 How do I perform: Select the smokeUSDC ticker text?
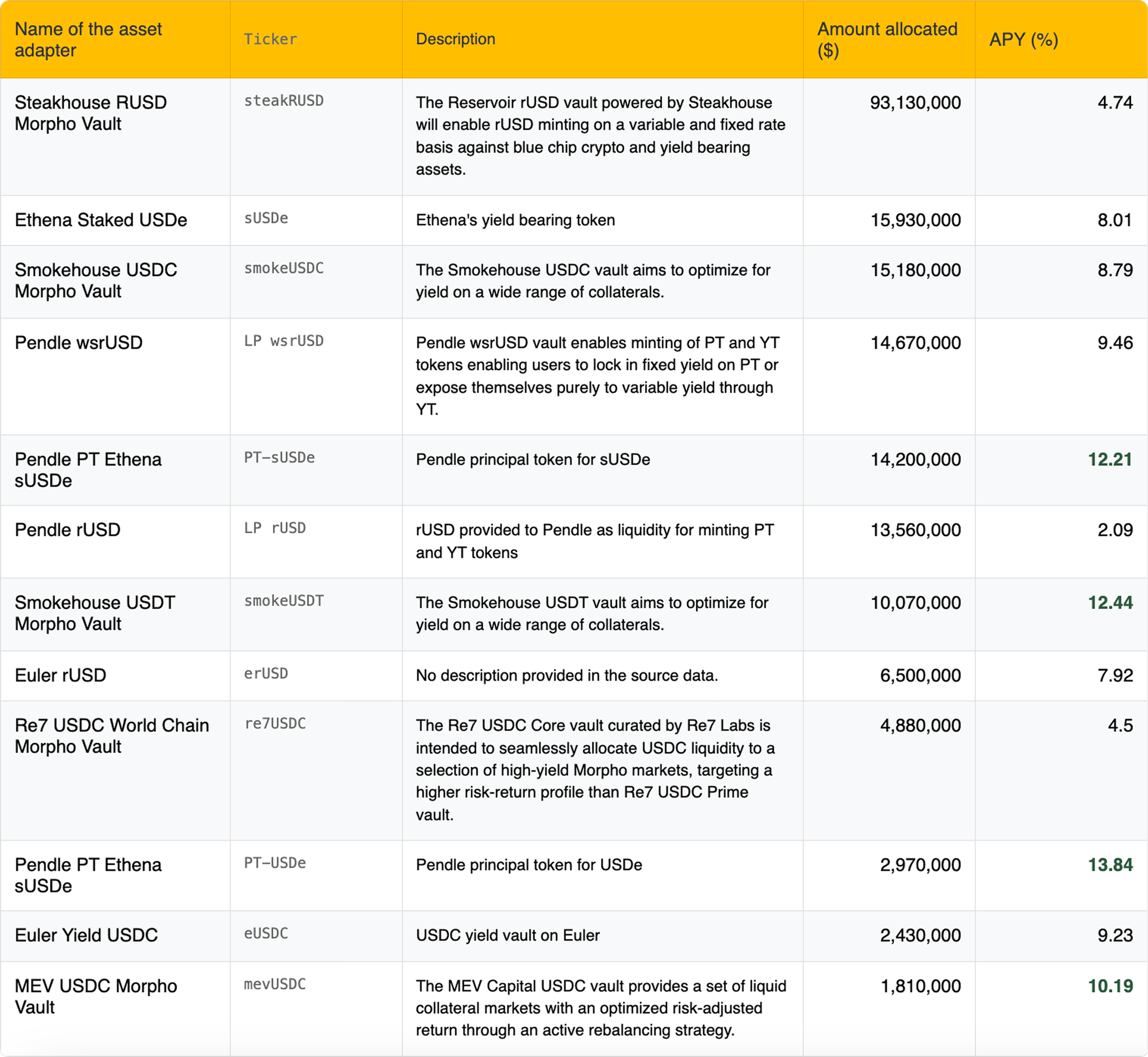(x=284, y=268)
